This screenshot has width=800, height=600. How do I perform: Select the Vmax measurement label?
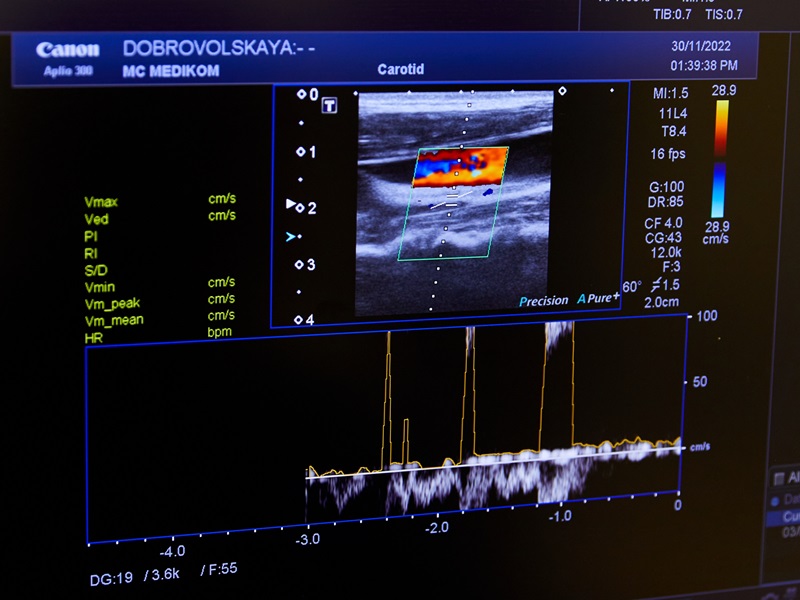[101, 202]
